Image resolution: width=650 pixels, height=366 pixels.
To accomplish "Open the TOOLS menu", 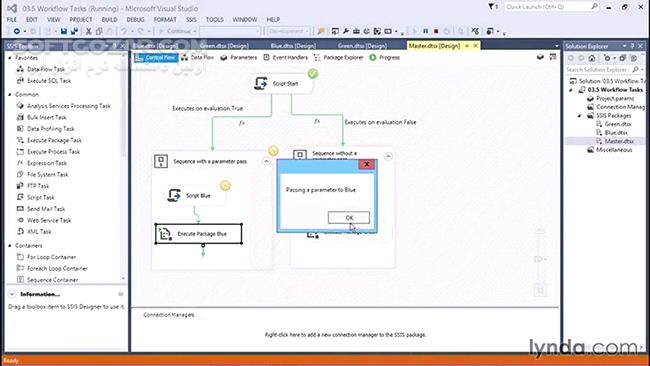I will point(214,19).
